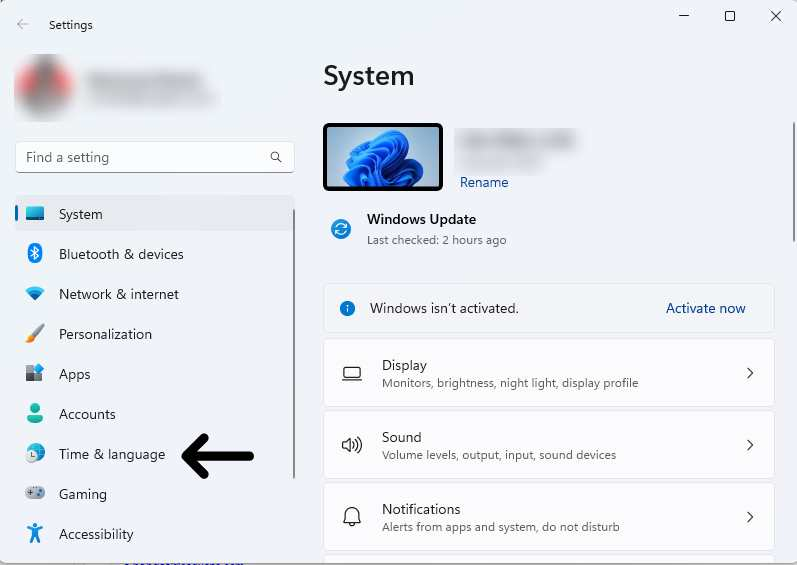Click the Apps icon in sidebar
Screen dimensions: 797x565
click(x=35, y=373)
